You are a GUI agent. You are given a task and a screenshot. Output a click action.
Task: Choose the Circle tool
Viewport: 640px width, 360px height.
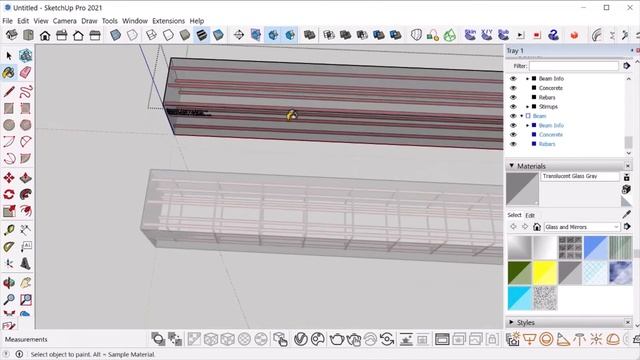(x=9, y=125)
